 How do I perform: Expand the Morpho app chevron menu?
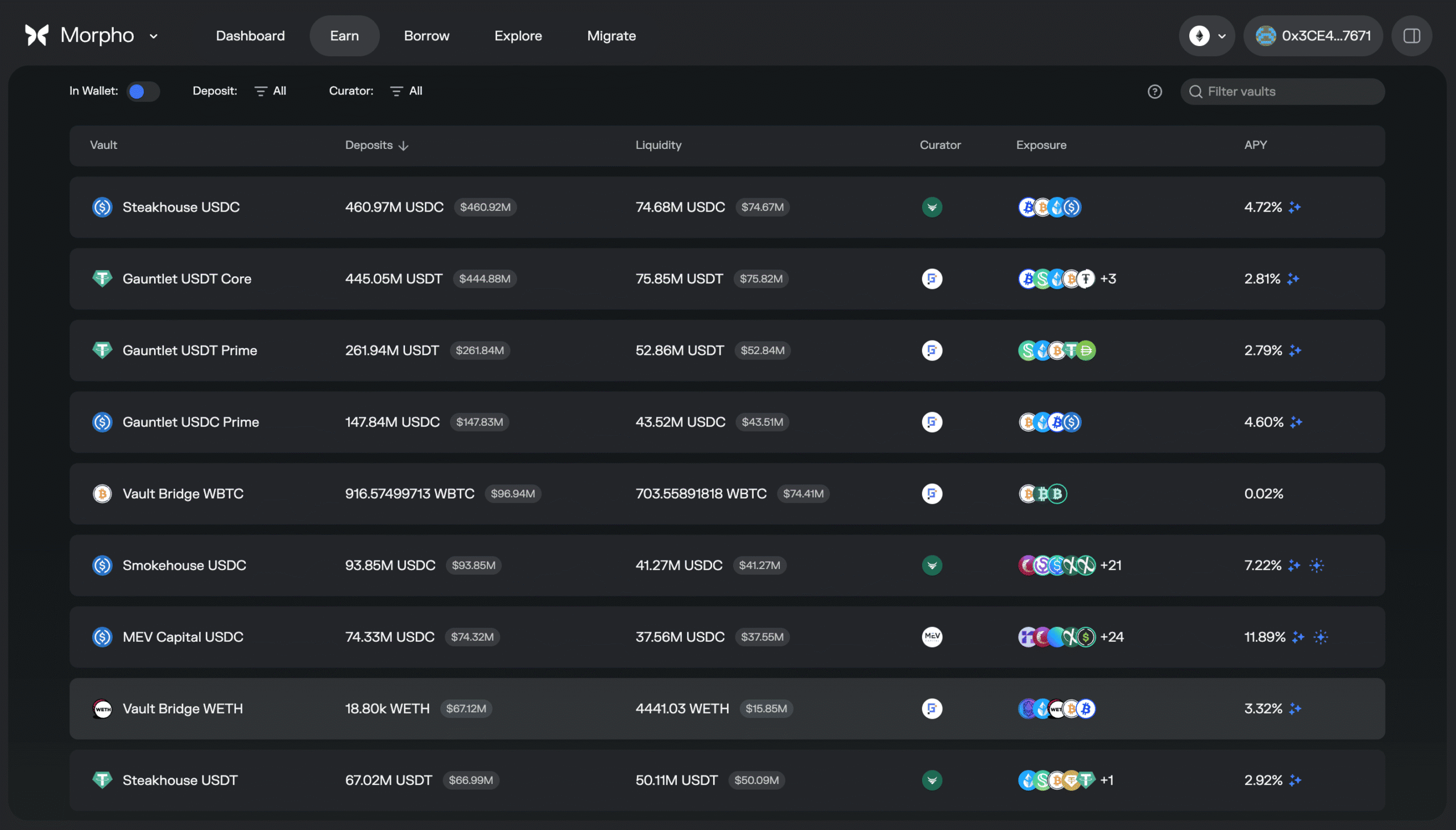[x=154, y=36]
